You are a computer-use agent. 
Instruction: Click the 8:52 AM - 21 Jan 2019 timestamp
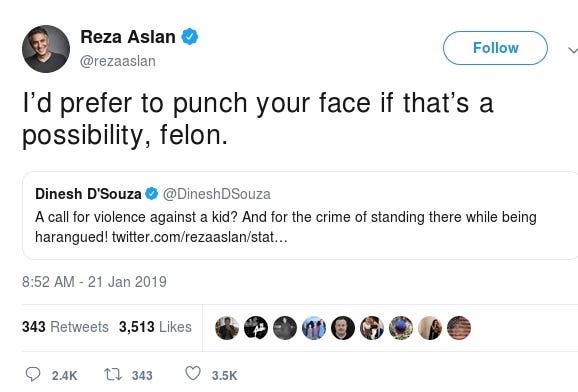94,282
